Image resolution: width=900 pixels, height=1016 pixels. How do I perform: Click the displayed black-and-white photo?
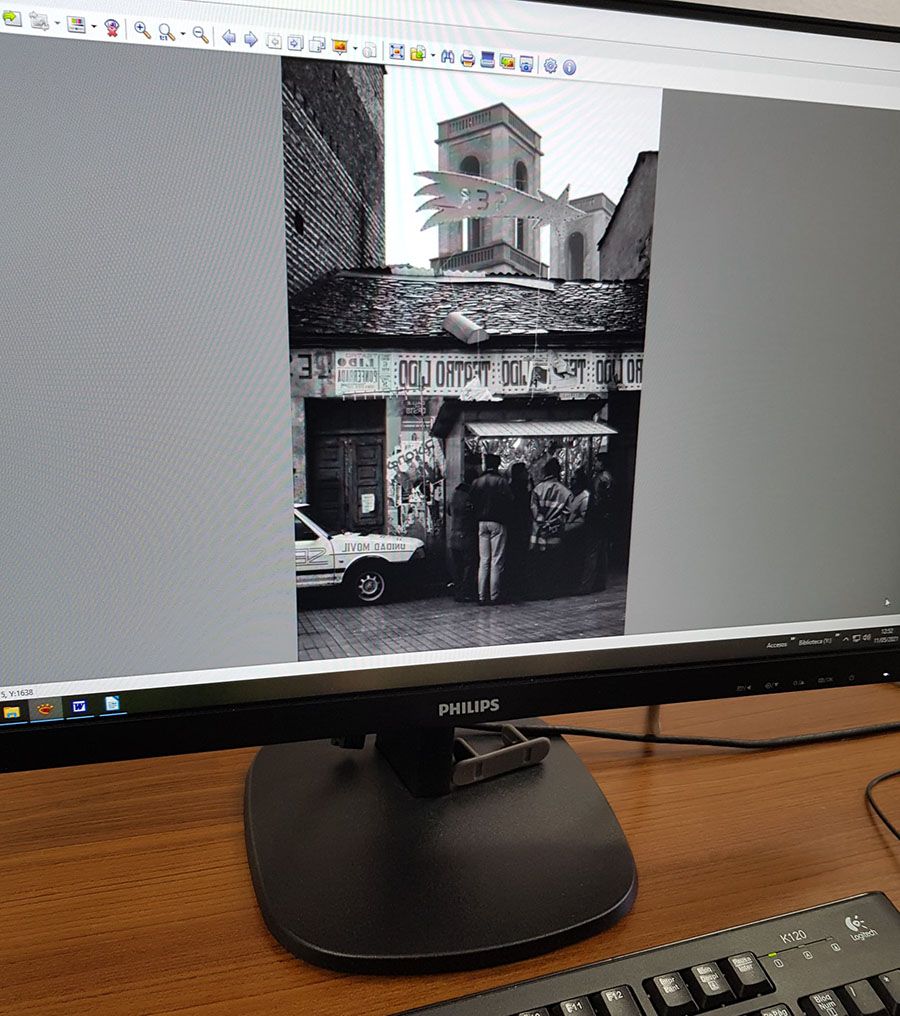[x=470, y=360]
